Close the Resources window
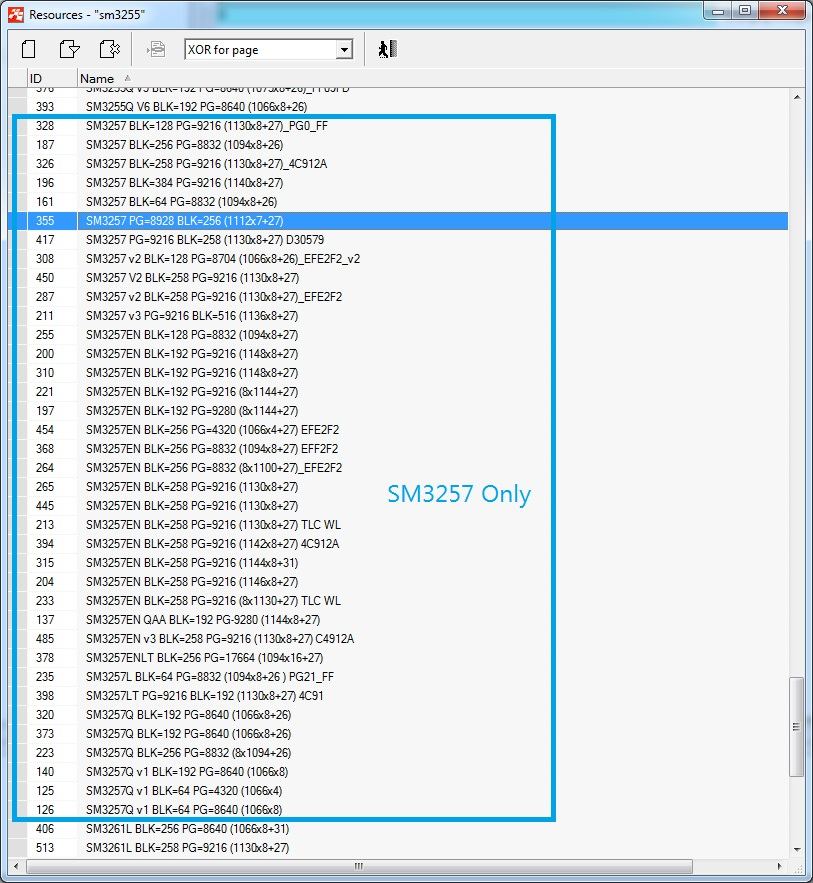813x883 pixels. click(783, 11)
